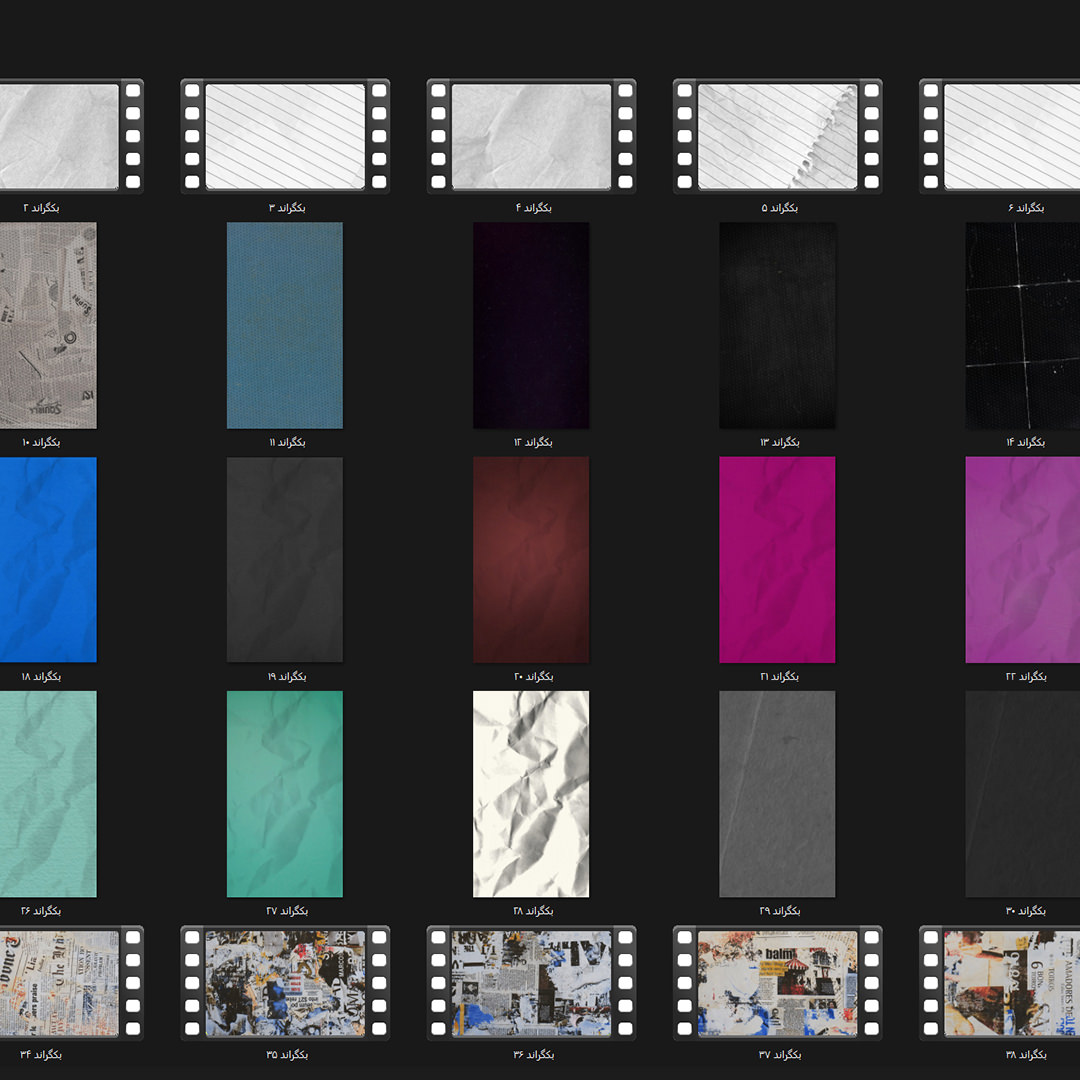The image size is (1080, 1080).
Task: Pick the magenta paper background بکگراند ۲۱
Action: point(777,559)
